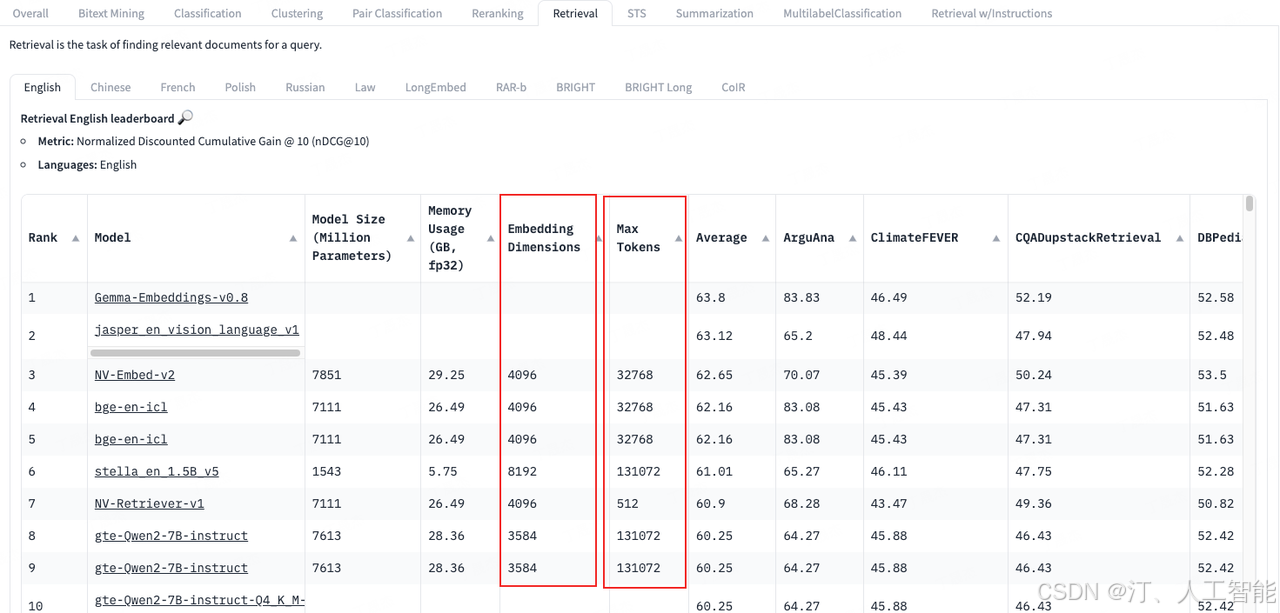
Task: Click horizontal scrollbar under jasper model cell
Action: pos(195,353)
